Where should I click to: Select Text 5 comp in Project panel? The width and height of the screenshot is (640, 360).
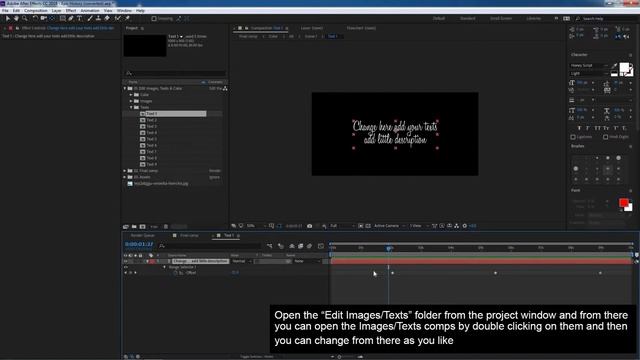click(x=151, y=139)
